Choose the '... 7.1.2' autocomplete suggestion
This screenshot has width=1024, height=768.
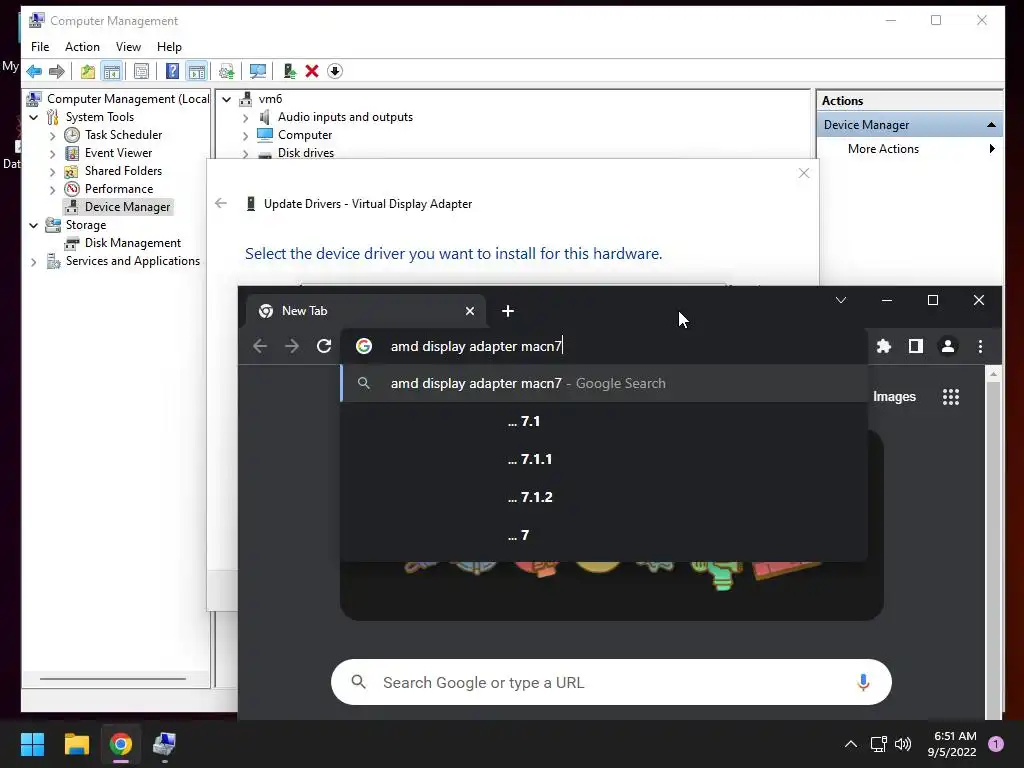pyautogui.click(x=605, y=497)
